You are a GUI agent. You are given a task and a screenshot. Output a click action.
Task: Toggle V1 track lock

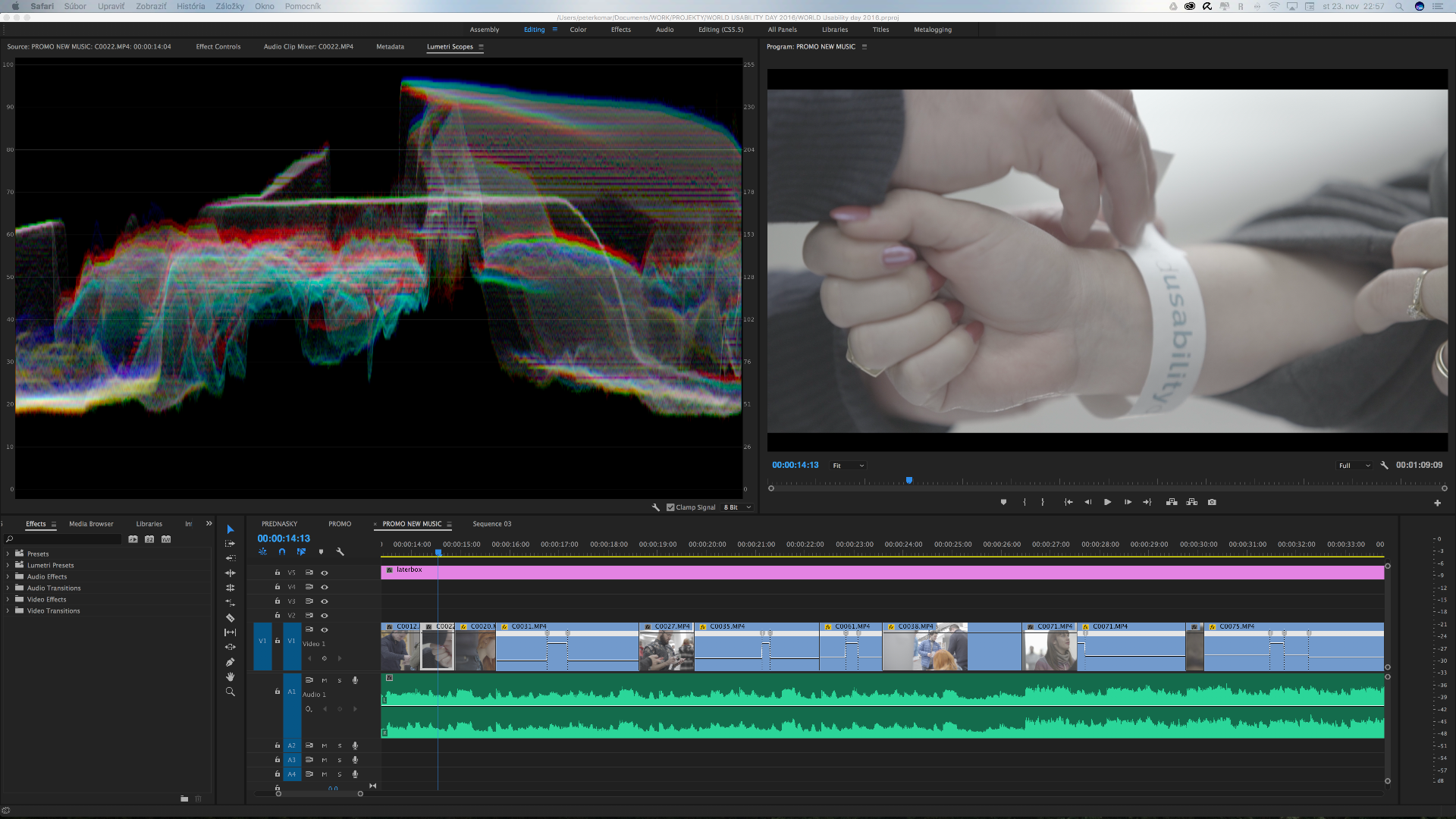pos(278,641)
